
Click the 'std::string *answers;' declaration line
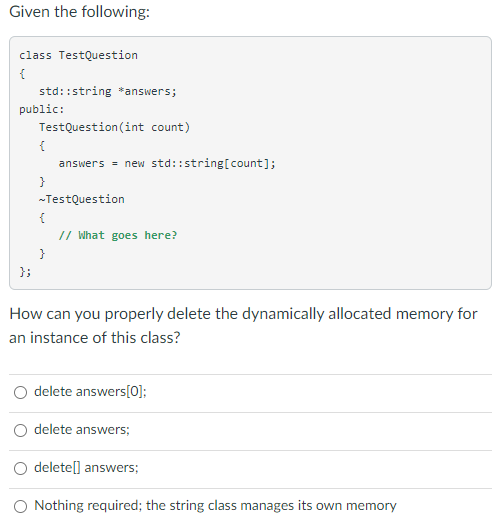click(x=108, y=91)
